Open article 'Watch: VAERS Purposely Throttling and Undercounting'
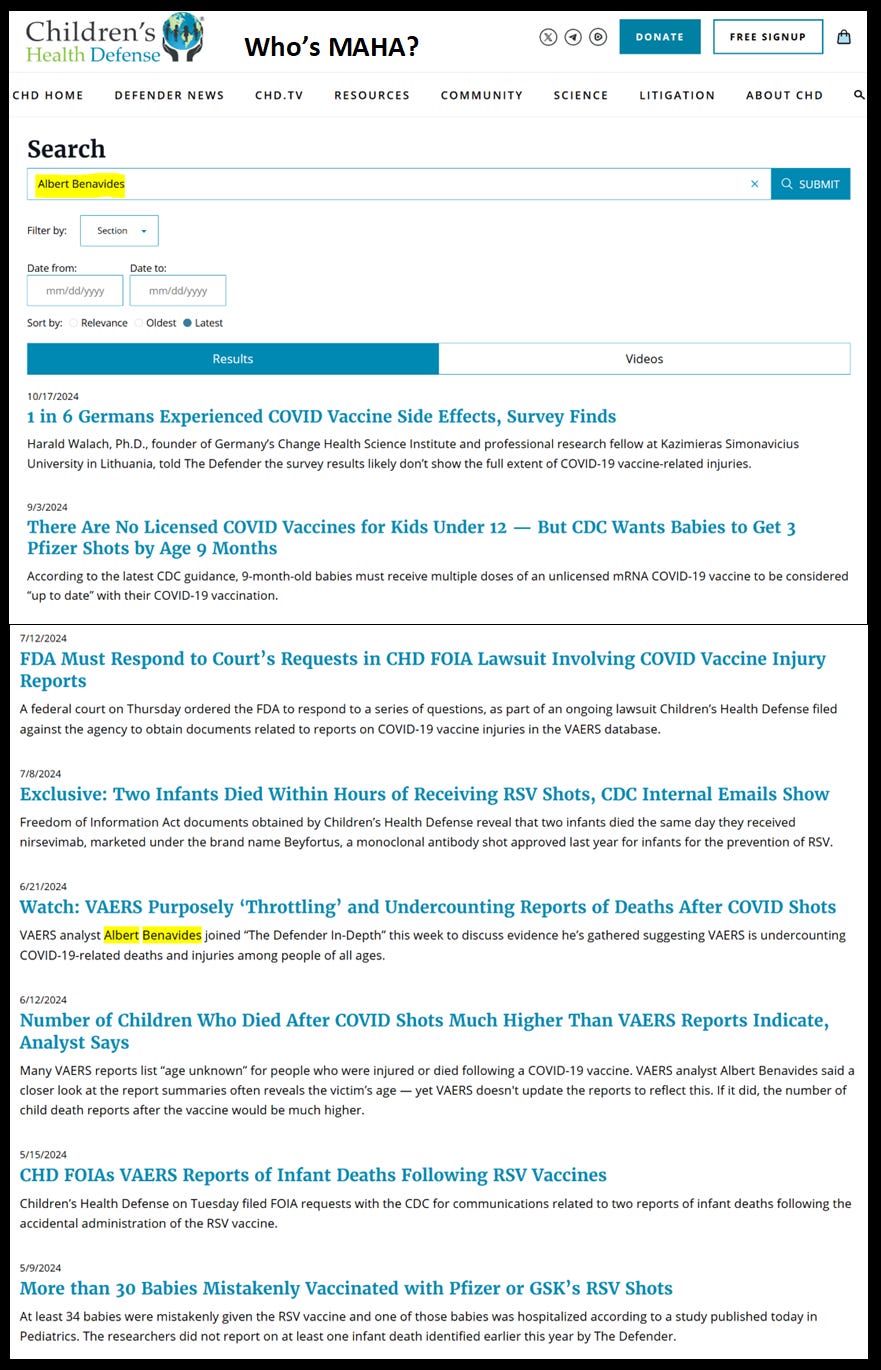 (x=428, y=907)
